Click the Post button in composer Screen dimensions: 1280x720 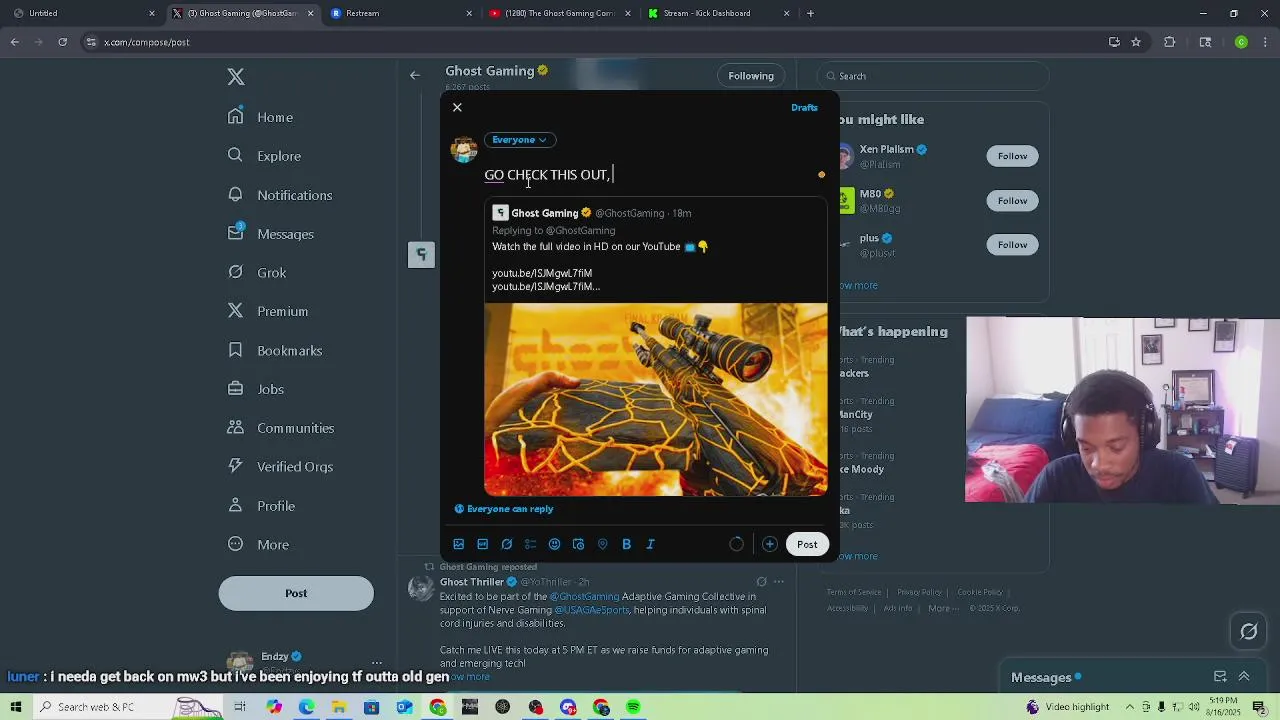(807, 544)
